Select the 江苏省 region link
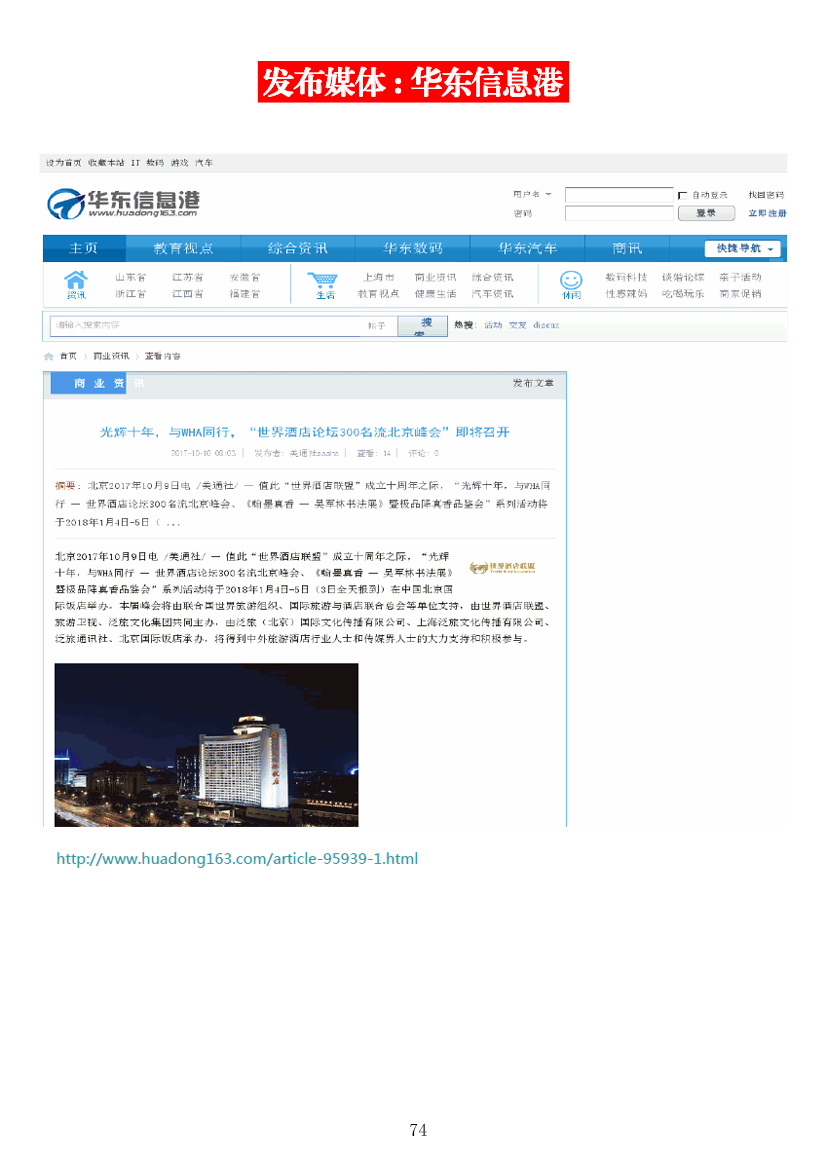The image size is (827, 1170). coord(187,278)
